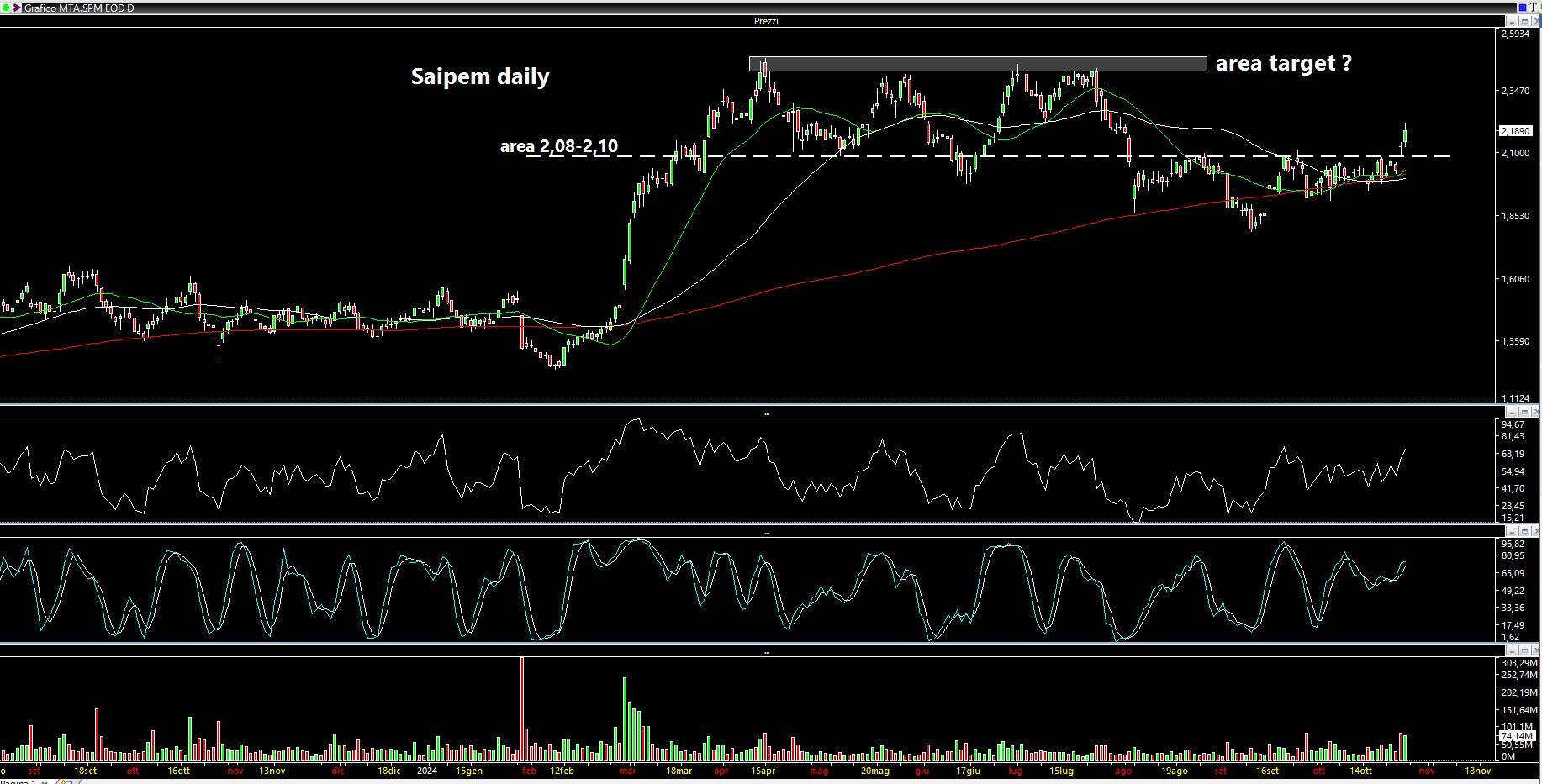Click the 19ago date label
The width and height of the screenshot is (1542, 784).
[1175, 771]
